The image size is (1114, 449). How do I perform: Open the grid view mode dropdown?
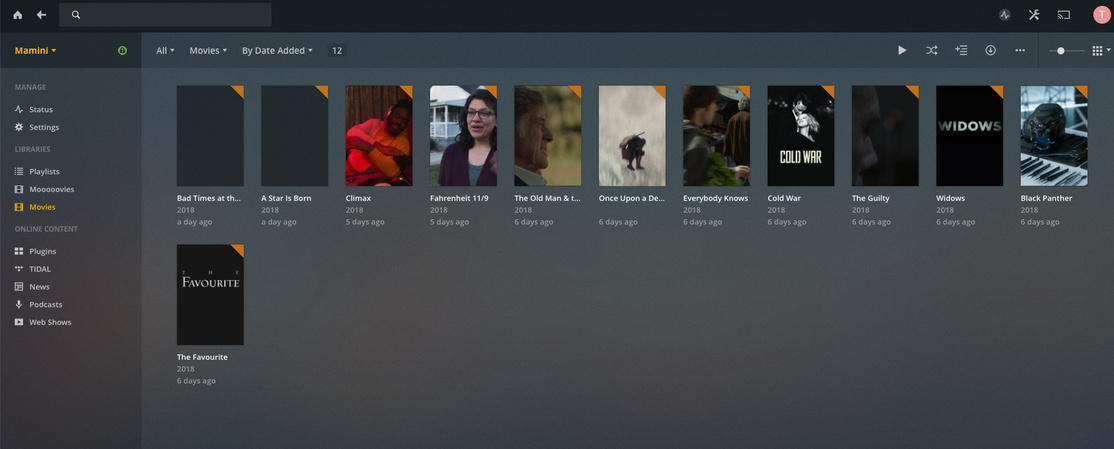(1101, 50)
